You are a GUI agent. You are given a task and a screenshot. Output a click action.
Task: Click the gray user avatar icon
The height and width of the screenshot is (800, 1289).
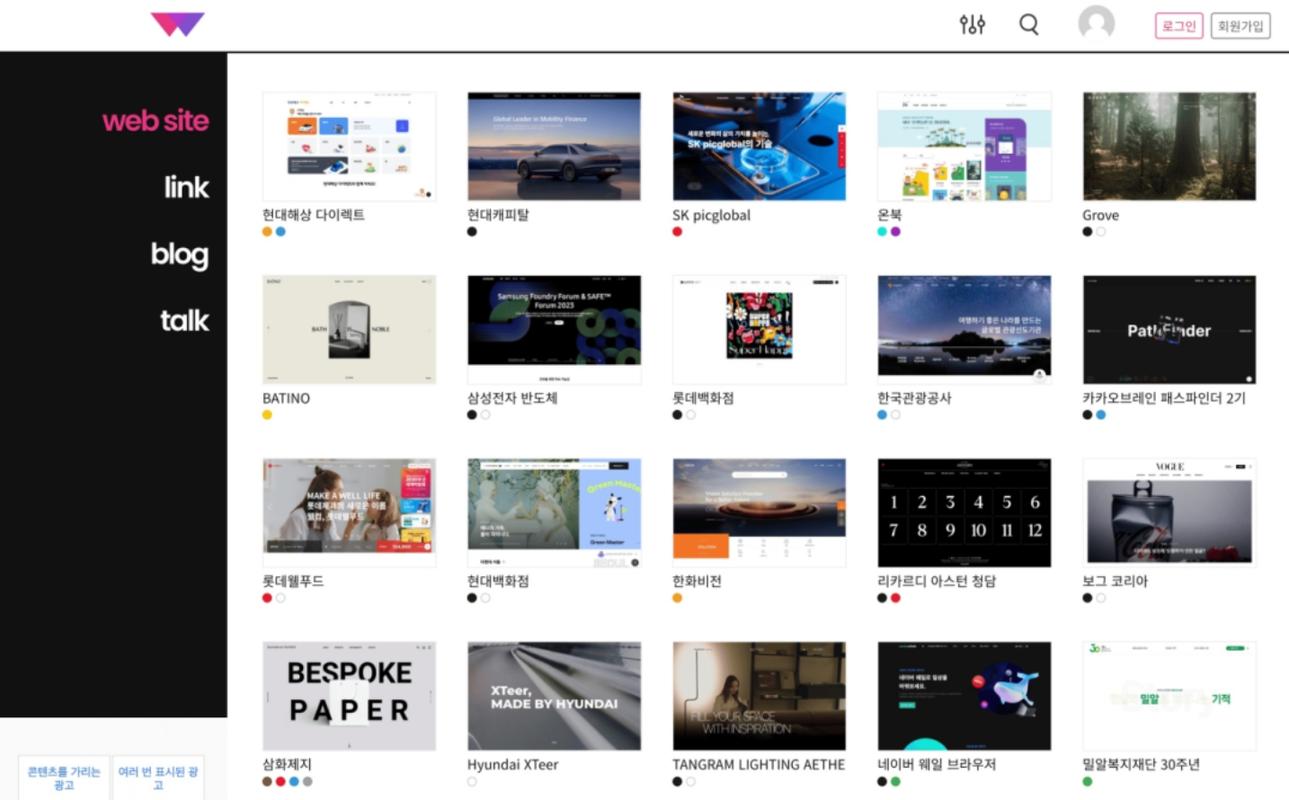(1096, 24)
